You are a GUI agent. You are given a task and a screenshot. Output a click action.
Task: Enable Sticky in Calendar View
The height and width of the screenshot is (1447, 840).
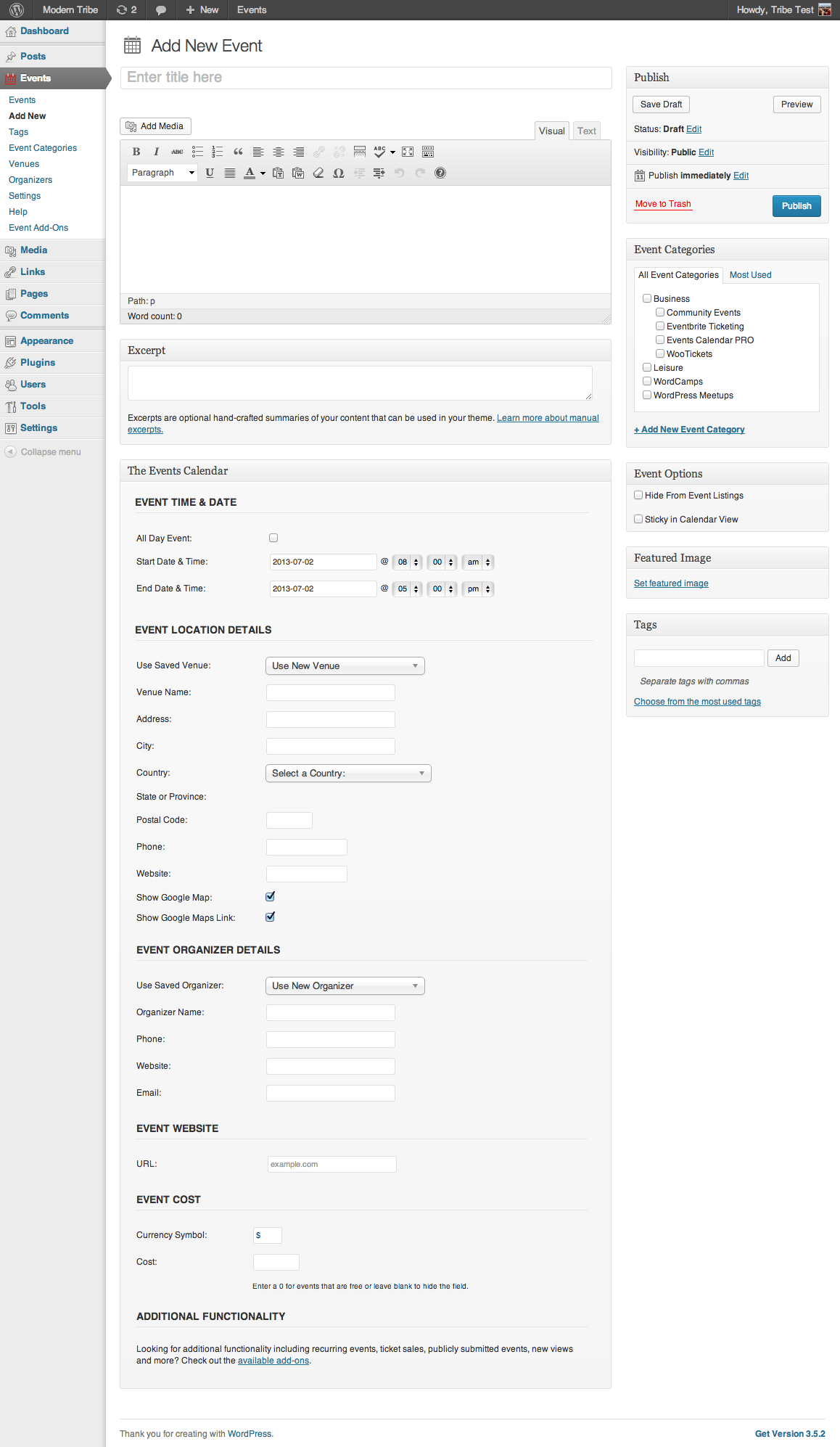point(638,519)
